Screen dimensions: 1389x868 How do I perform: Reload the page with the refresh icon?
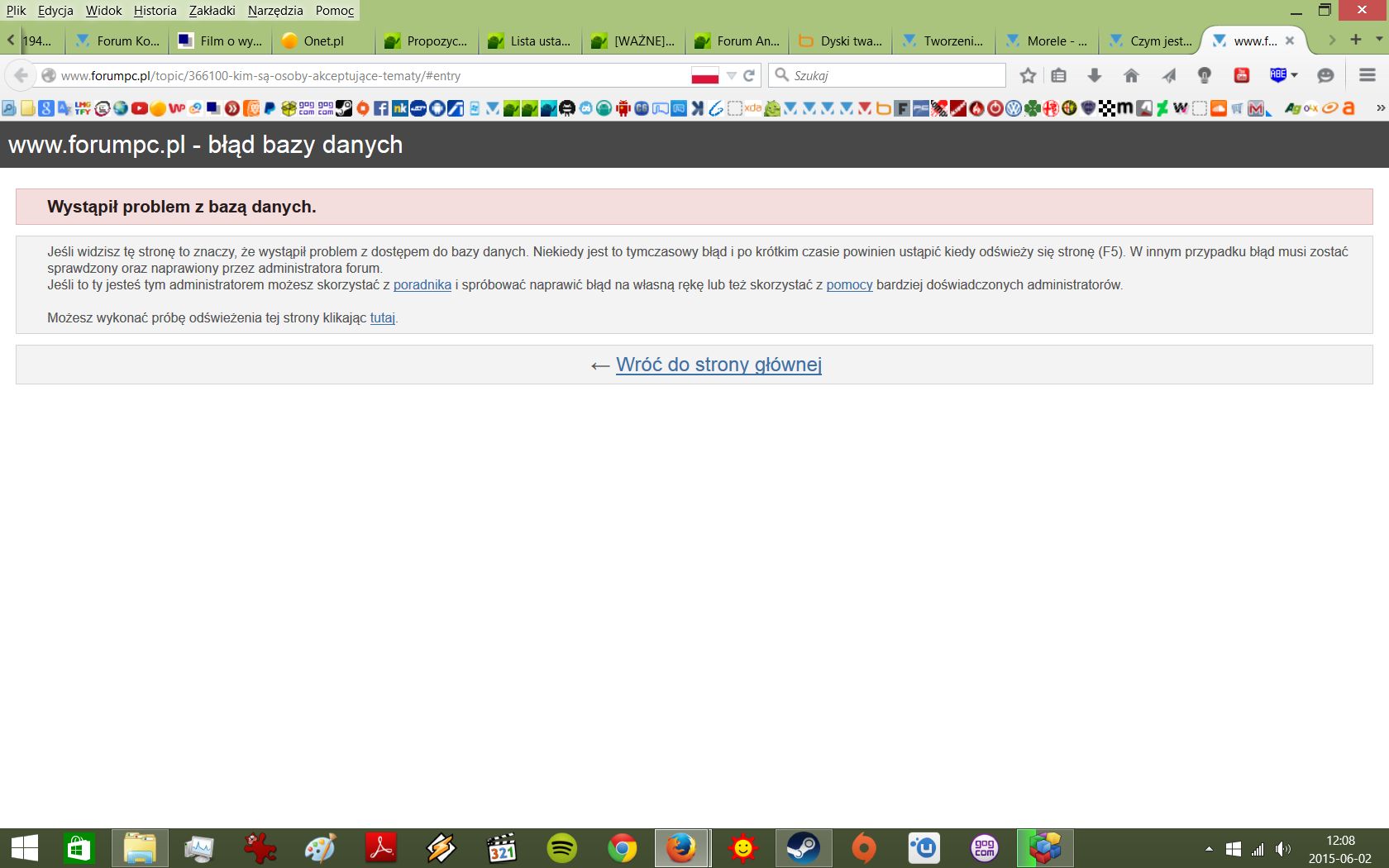pos(749,76)
